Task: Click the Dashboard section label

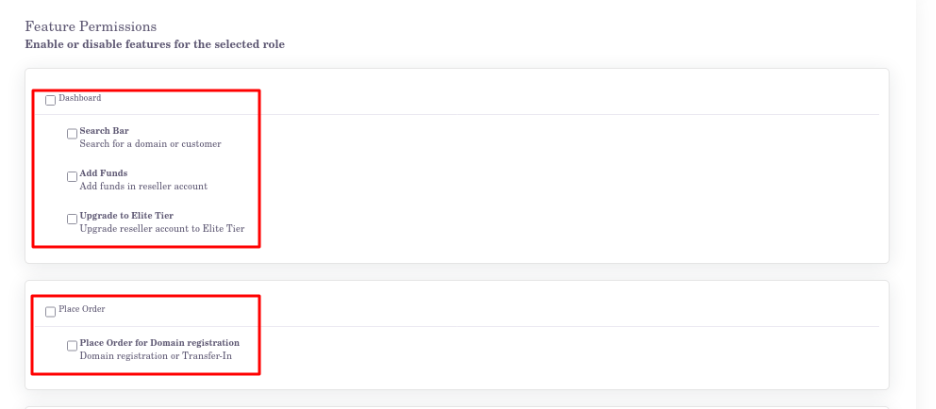Action: pos(80,98)
